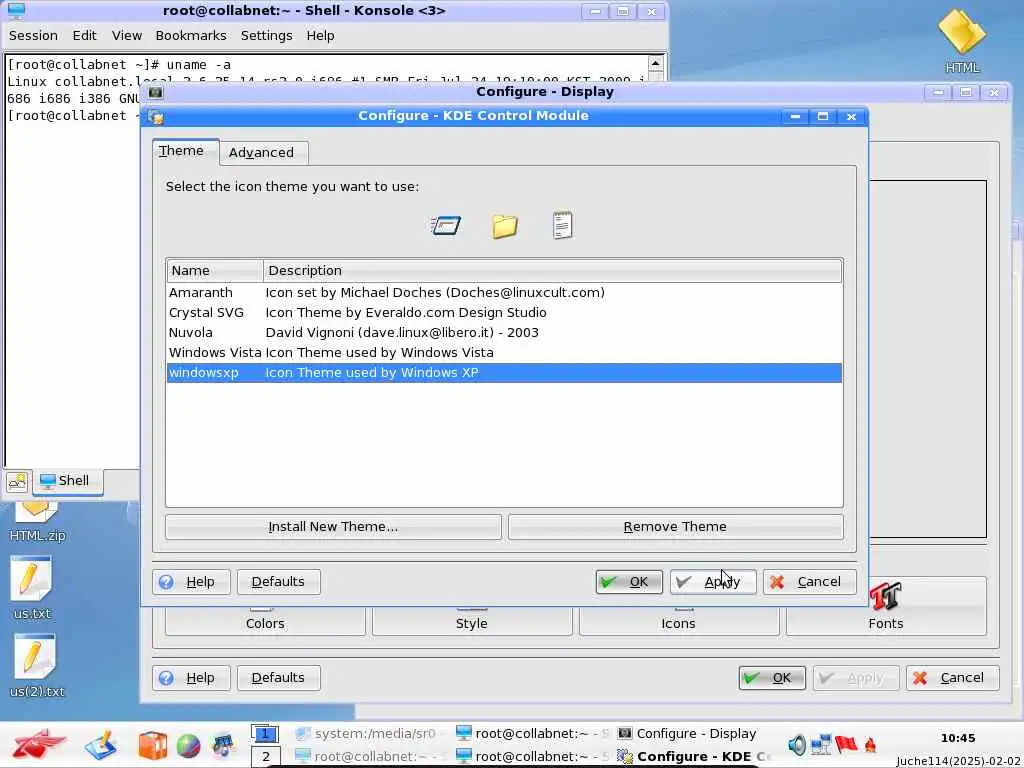Open the Session menu in Konsole
The image size is (1024, 768).
pyautogui.click(x=33, y=36)
